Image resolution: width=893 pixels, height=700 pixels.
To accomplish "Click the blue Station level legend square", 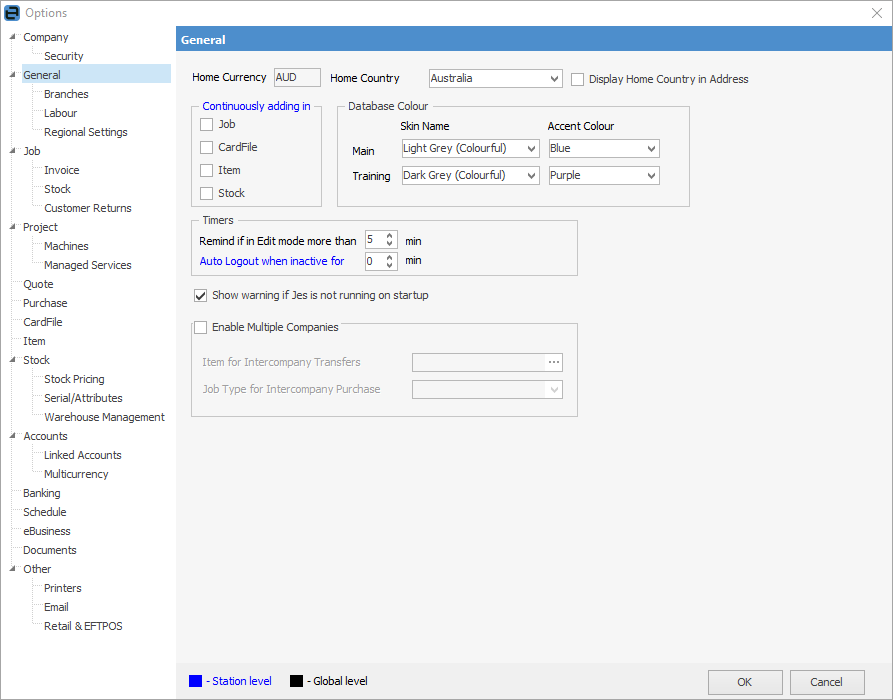I will (x=195, y=681).
